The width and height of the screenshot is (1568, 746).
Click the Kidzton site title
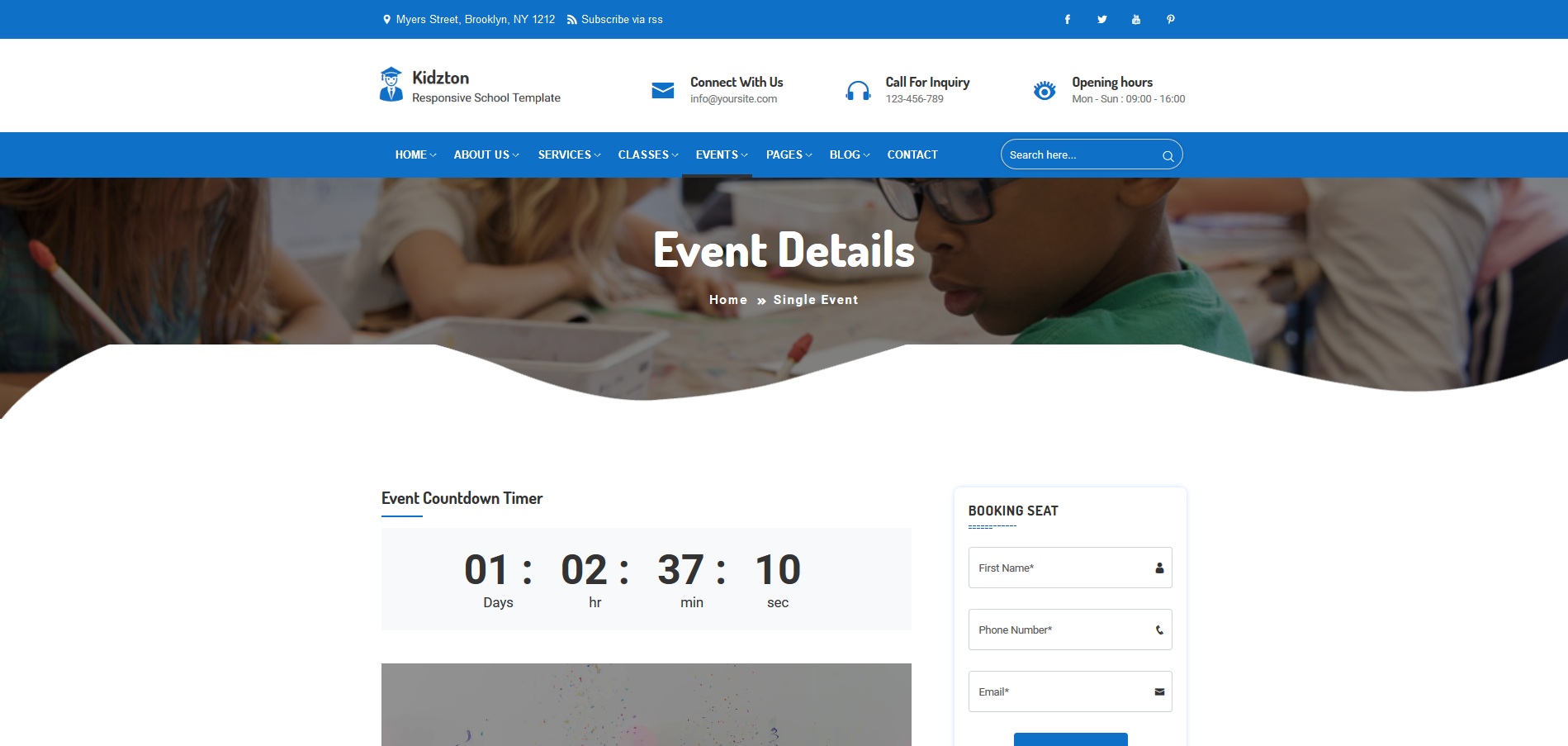440,78
